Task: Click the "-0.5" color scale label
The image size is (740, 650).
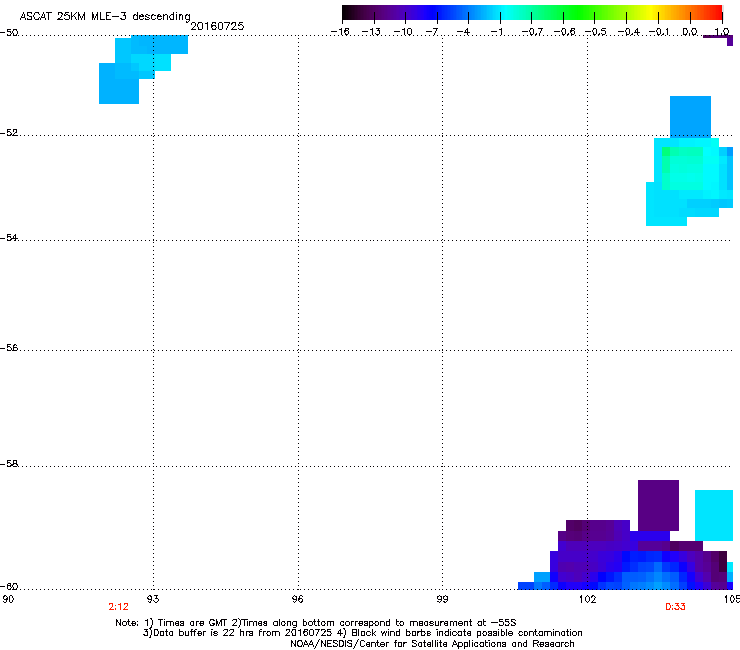Action: pyautogui.click(x=596, y=32)
